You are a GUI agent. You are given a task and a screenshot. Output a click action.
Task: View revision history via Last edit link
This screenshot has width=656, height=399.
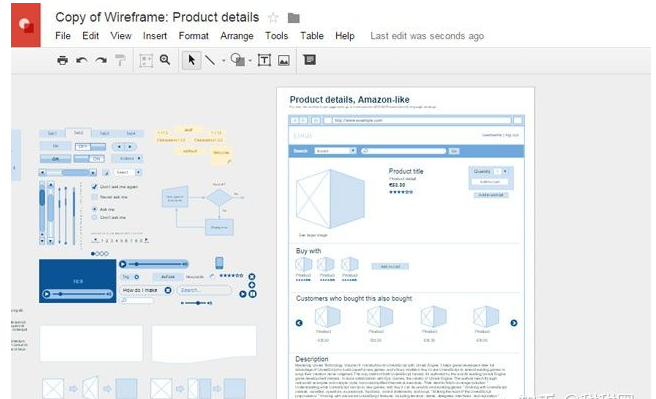tap(427, 36)
